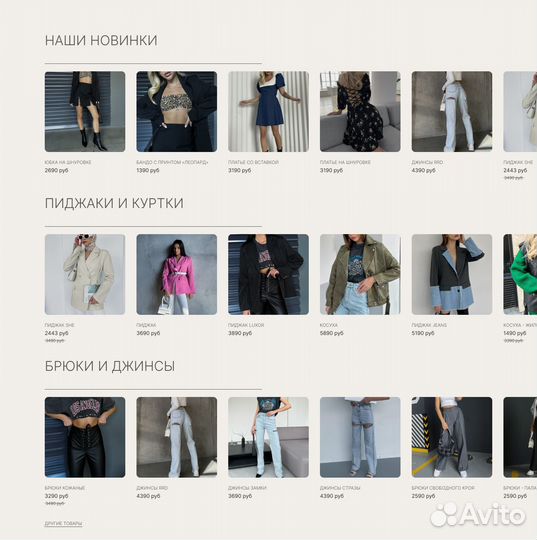This screenshot has width=537, height=540.
Task: Select the ДЖИНСЫ СТРАЗЫ product image
Action: click(x=360, y=437)
